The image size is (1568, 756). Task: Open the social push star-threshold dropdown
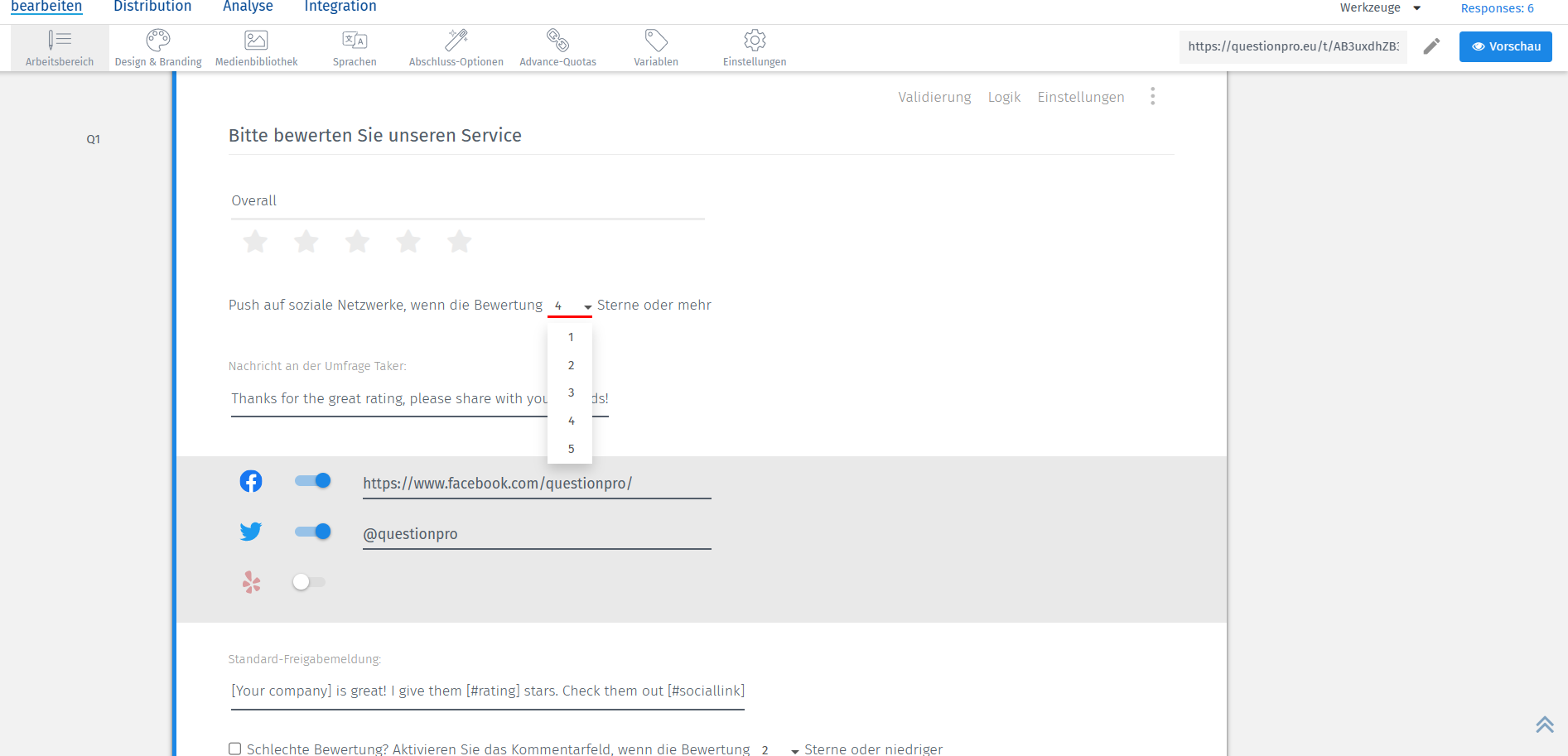(570, 306)
